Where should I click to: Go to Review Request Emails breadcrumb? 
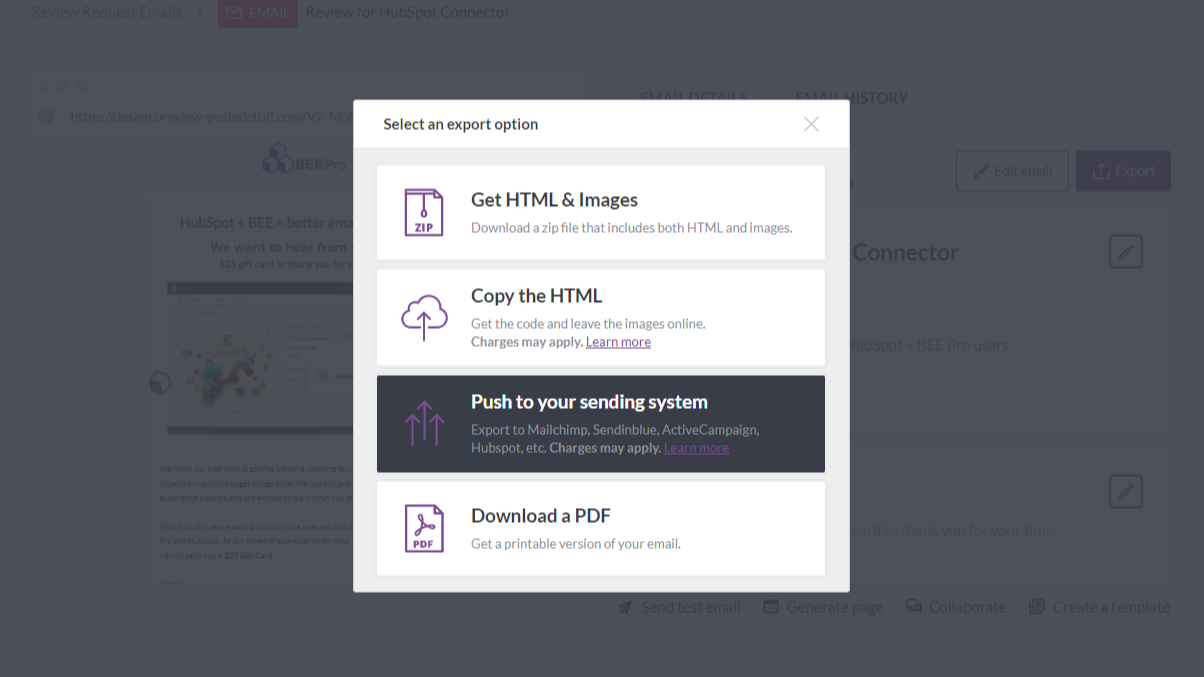tap(107, 12)
